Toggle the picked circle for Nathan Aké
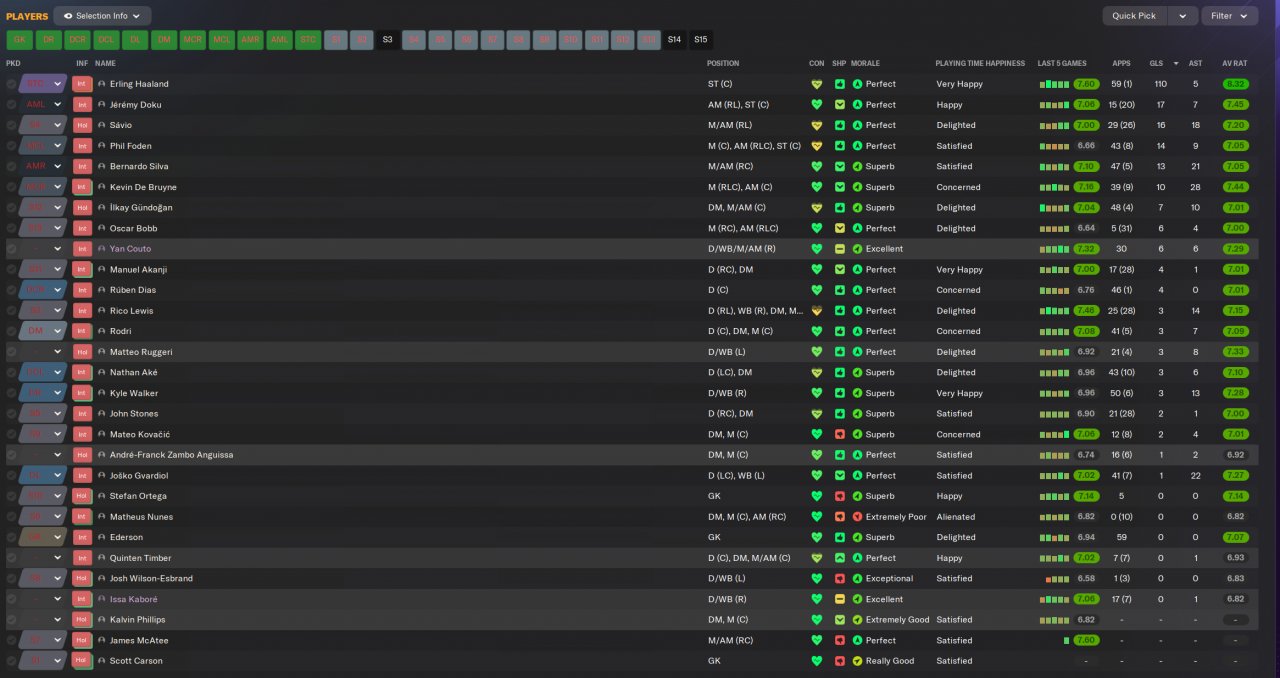1280x678 pixels. (x=11, y=372)
